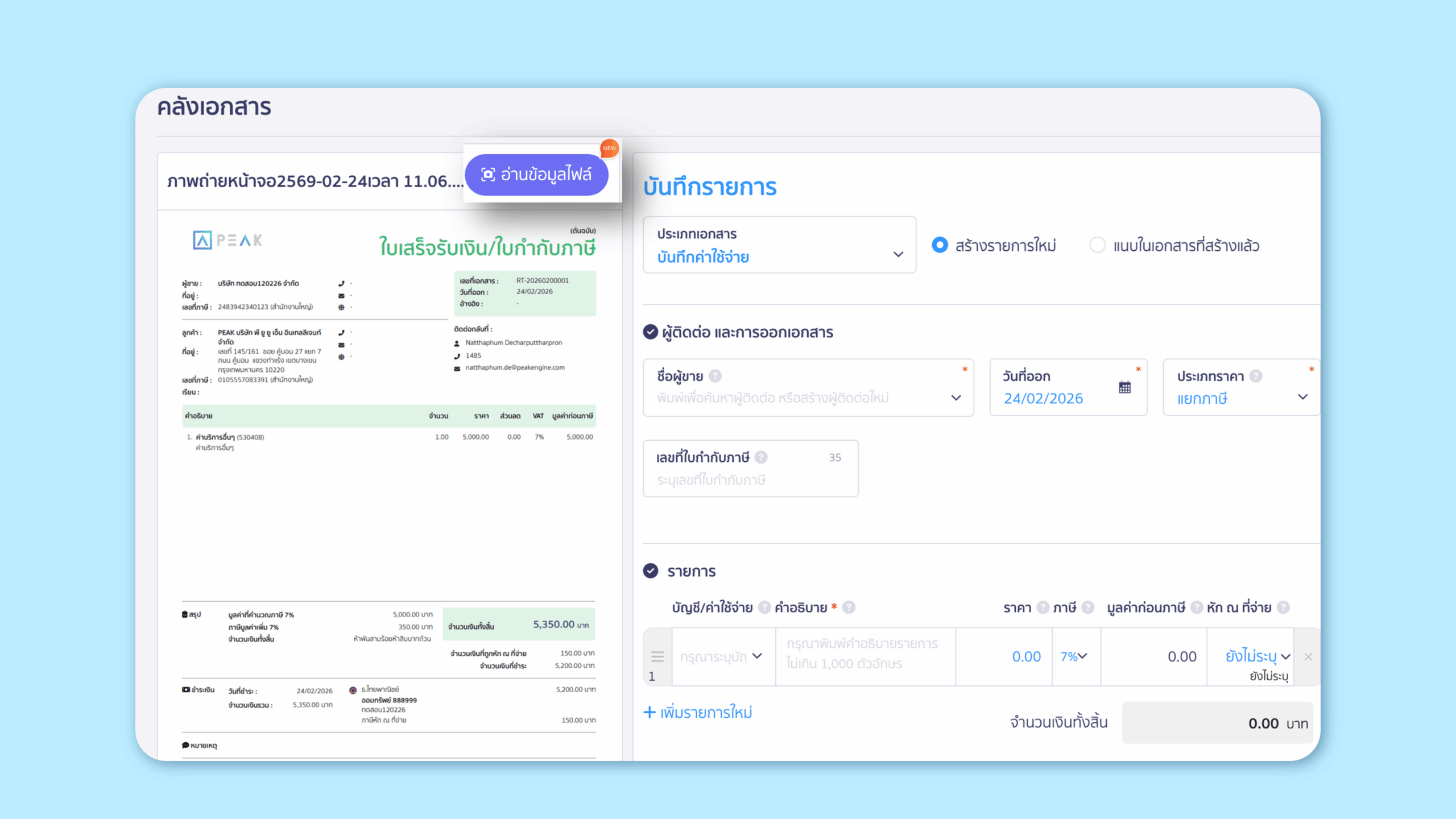Toggle the รายการ section check circle
Screen dimensions: 1456x819
(x=651, y=571)
